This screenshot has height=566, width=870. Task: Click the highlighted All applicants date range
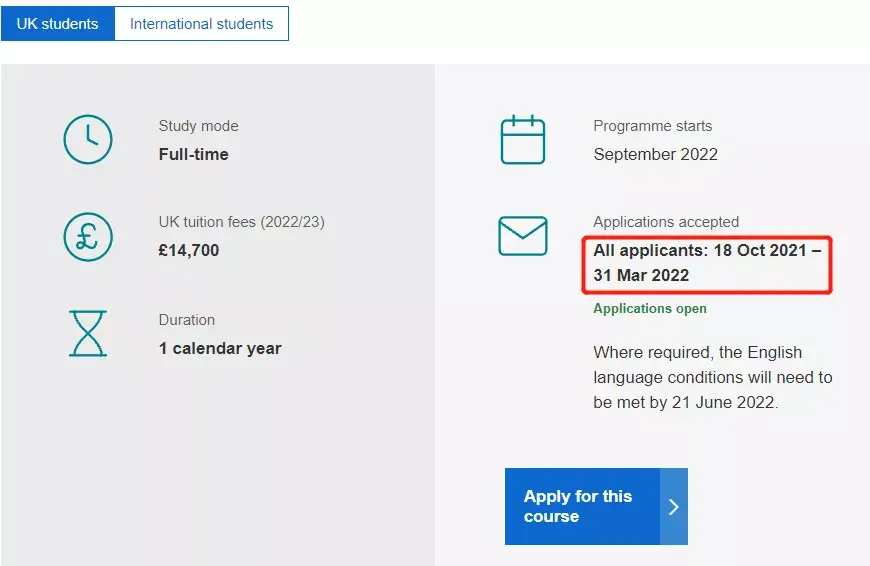[x=706, y=263]
